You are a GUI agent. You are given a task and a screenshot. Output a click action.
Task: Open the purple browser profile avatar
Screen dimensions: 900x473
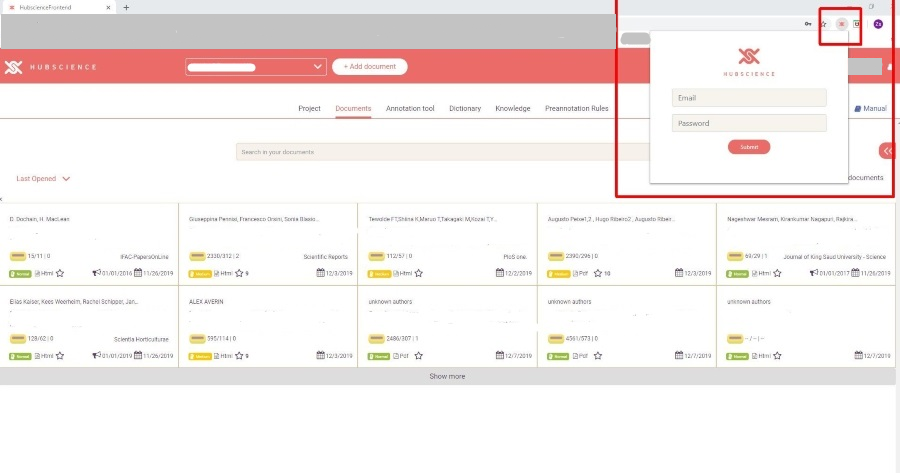(x=878, y=24)
